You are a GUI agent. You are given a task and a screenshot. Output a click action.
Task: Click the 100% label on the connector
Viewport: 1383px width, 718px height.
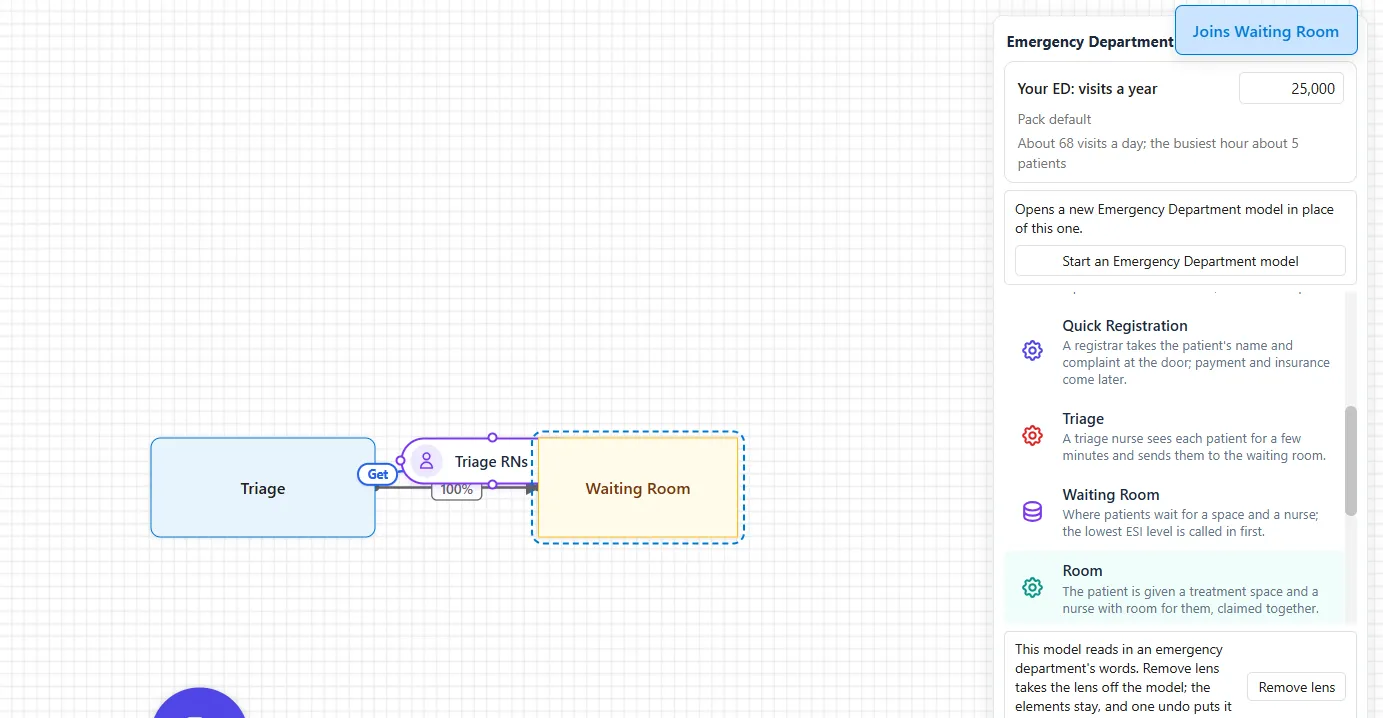click(457, 489)
